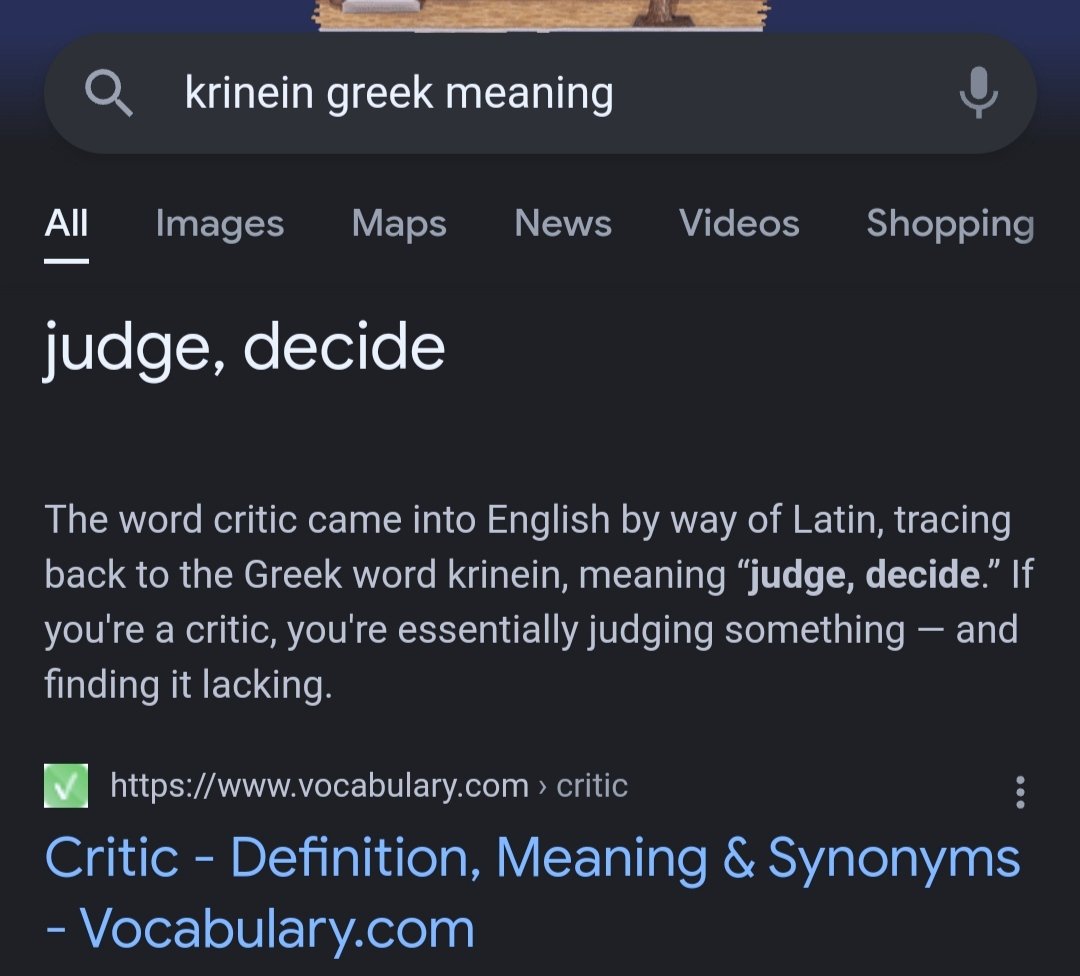Start voice search with the microphone

pyautogui.click(x=978, y=94)
